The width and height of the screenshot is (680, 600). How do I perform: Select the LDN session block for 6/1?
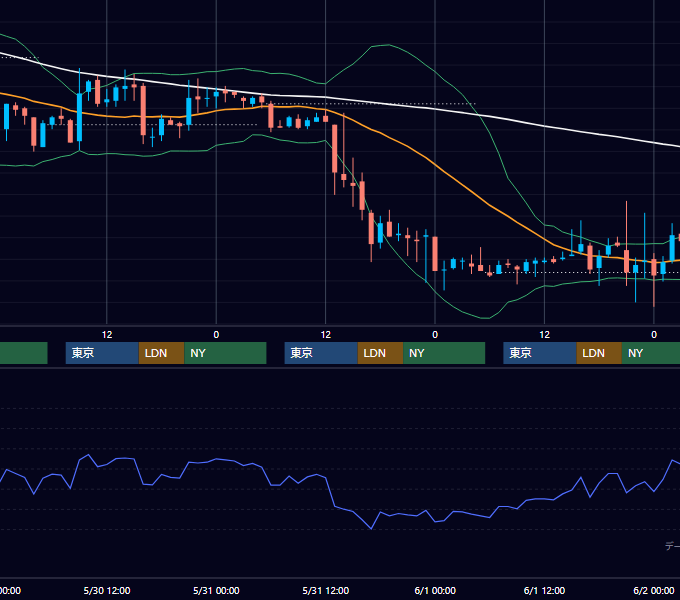click(x=599, y=353)
